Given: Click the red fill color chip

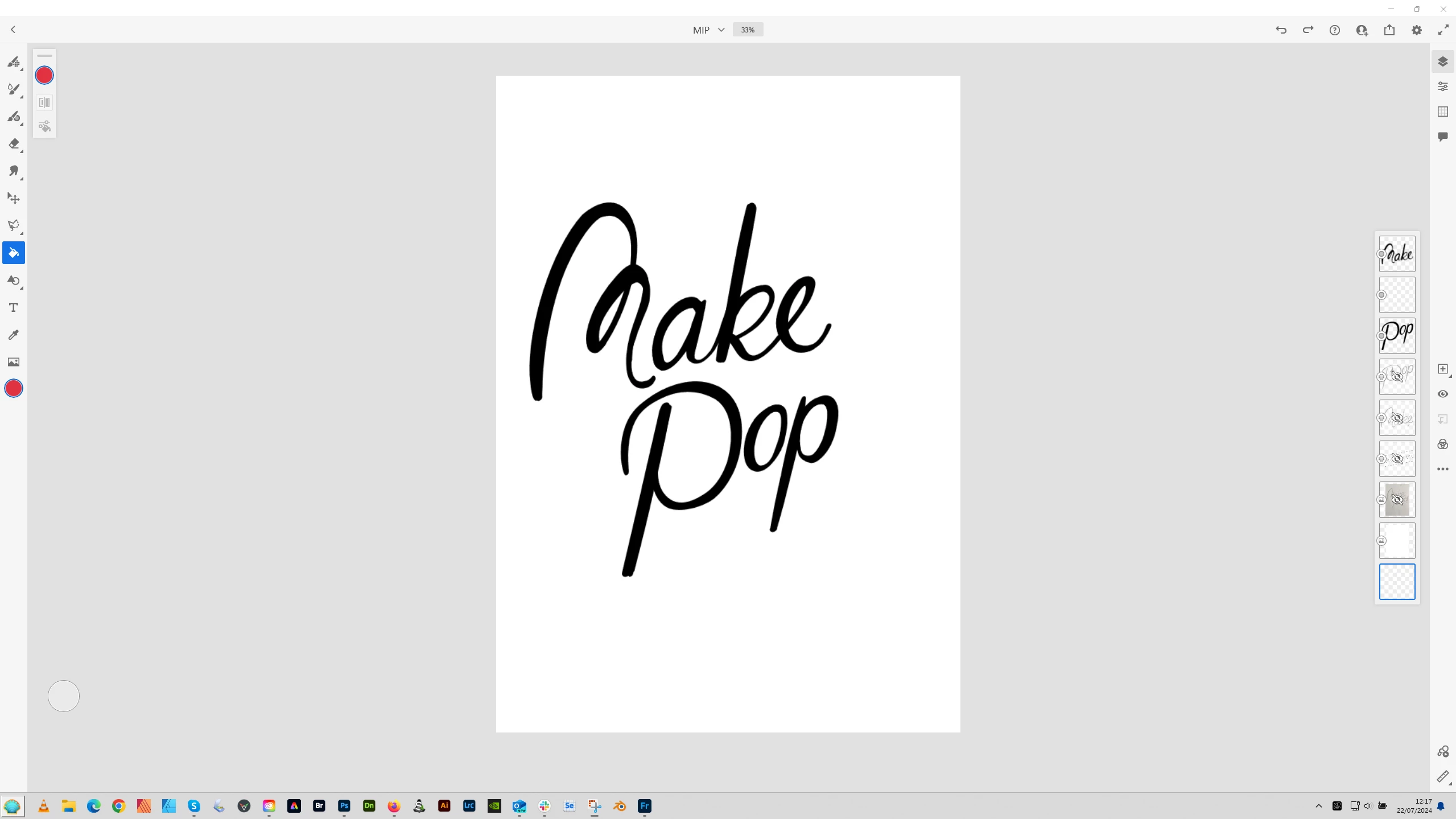Looking at the screenshot, I should 44,75.
